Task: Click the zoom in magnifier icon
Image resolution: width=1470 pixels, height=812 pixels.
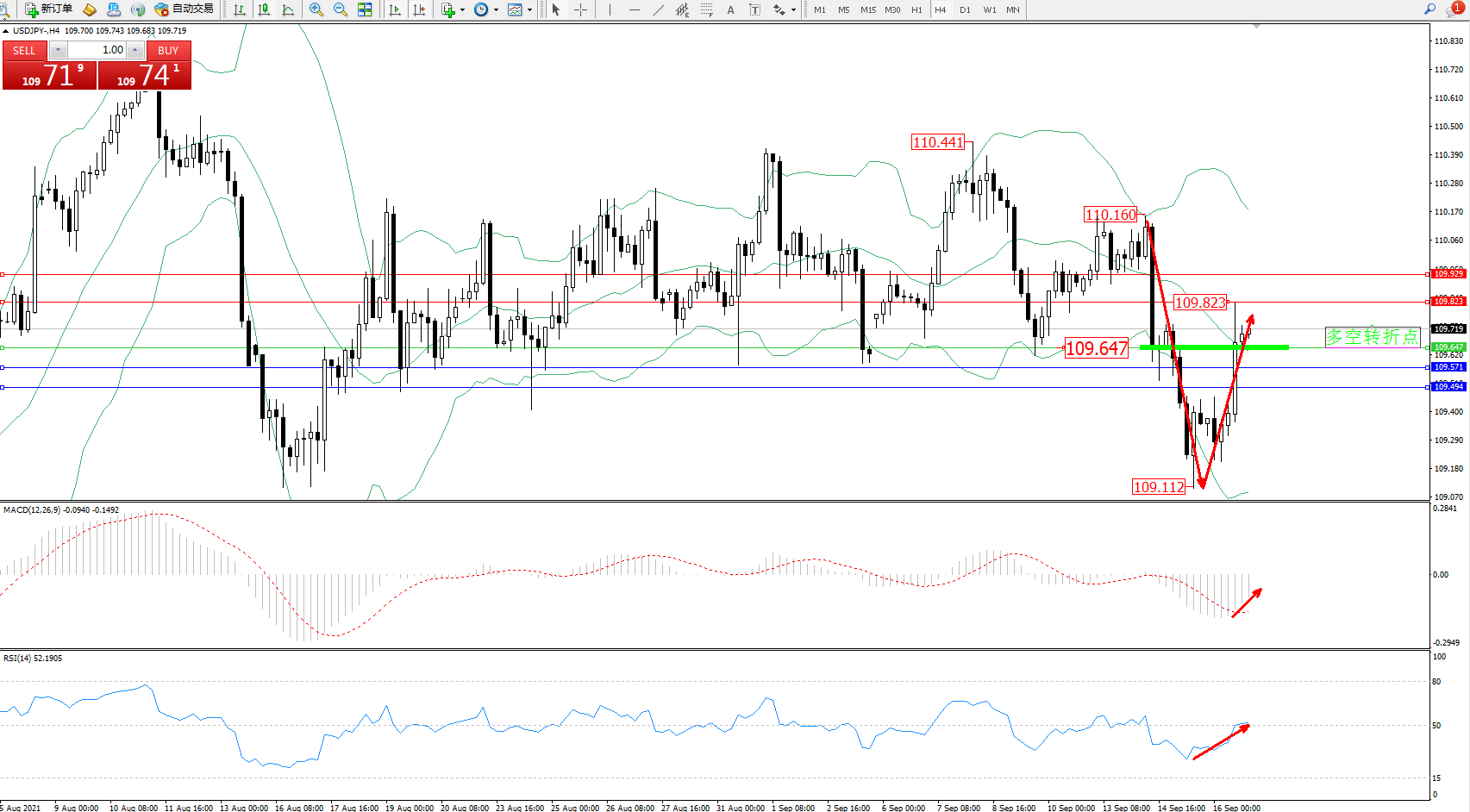Action: [x=316, y=9]
